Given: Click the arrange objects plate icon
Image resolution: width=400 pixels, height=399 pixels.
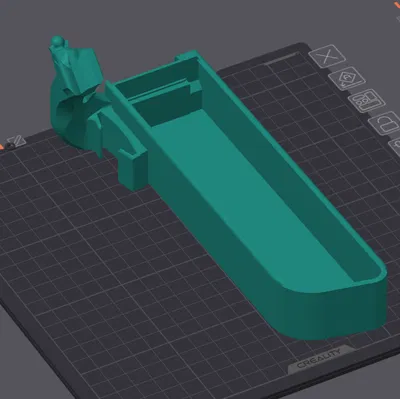Looking at the screenshot, I should pos(366,101).
